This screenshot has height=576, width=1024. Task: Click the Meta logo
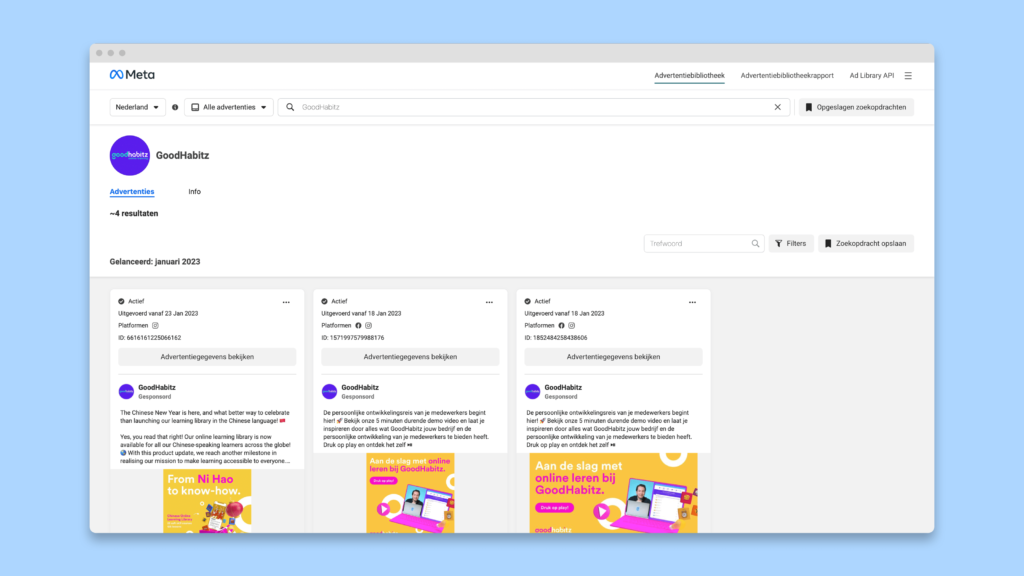132,74
